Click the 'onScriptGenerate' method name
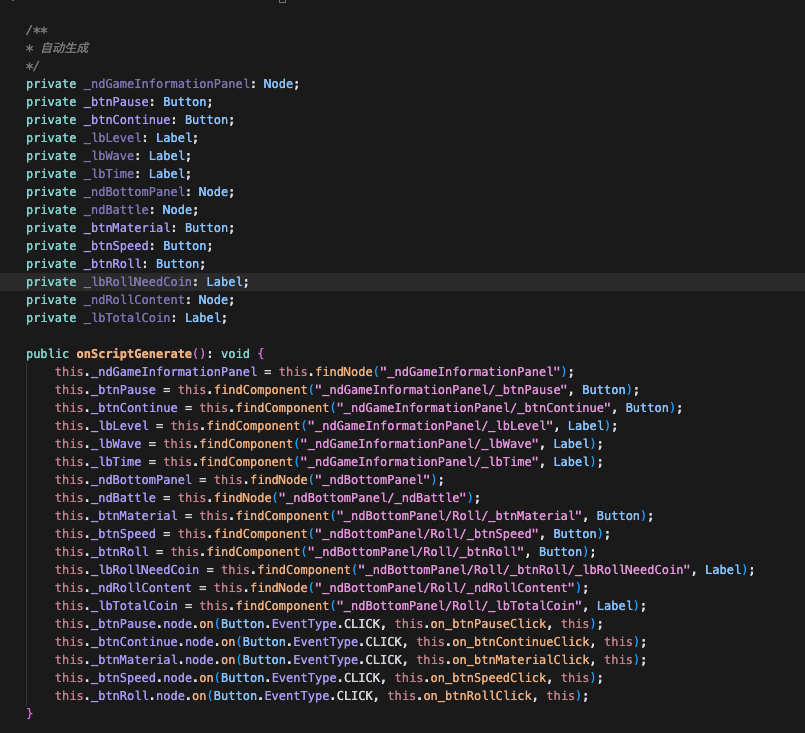The width and height of the screenshot is (805, 733). pos(134,354)
